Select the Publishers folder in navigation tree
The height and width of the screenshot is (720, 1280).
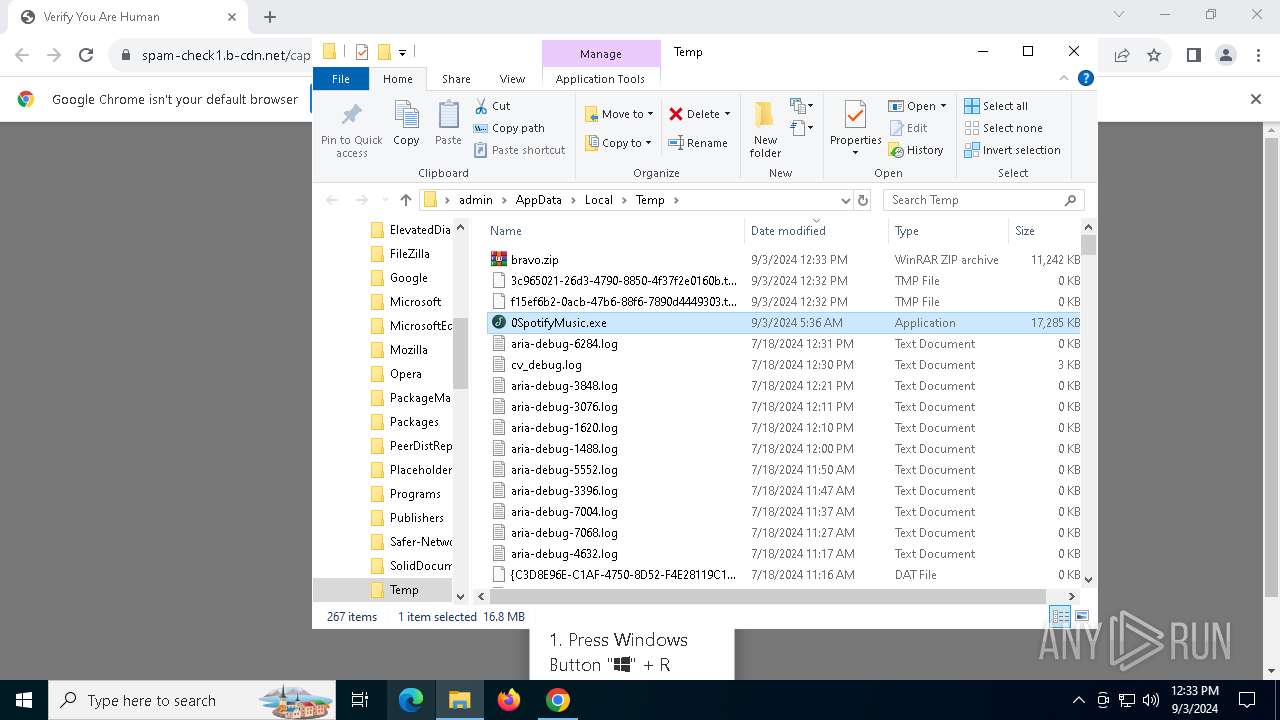click(416, 518)
